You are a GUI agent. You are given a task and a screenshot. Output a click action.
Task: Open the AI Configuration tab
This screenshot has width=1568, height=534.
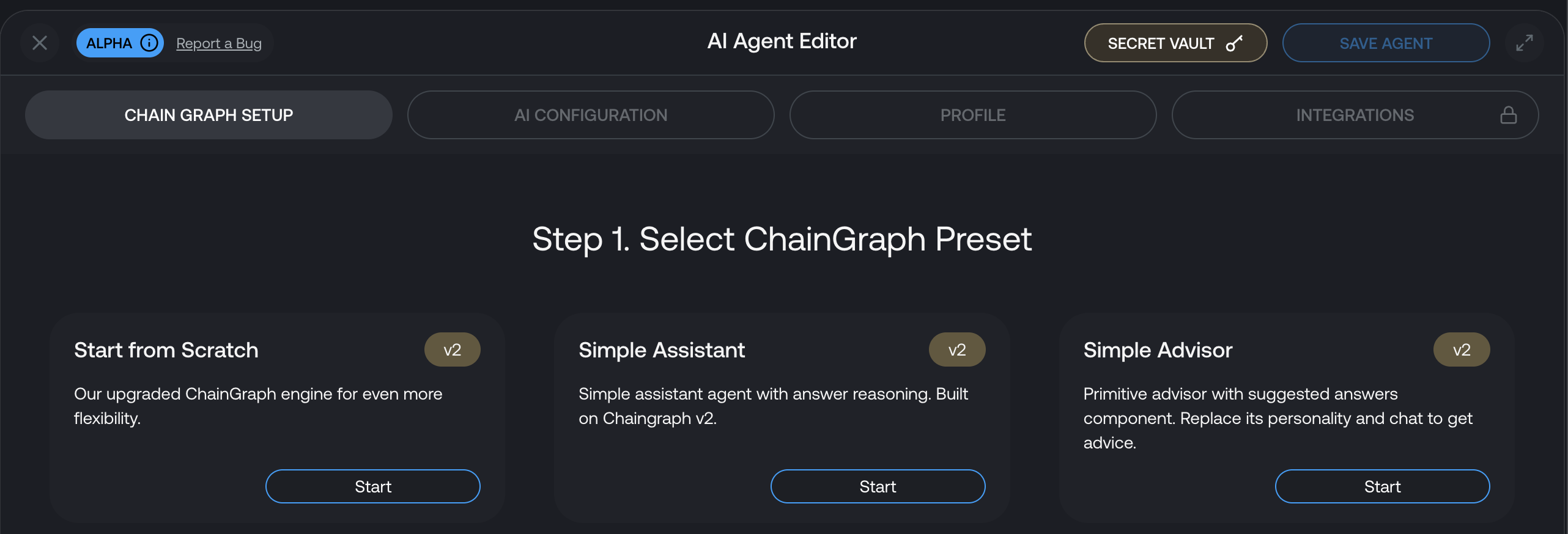590,115
